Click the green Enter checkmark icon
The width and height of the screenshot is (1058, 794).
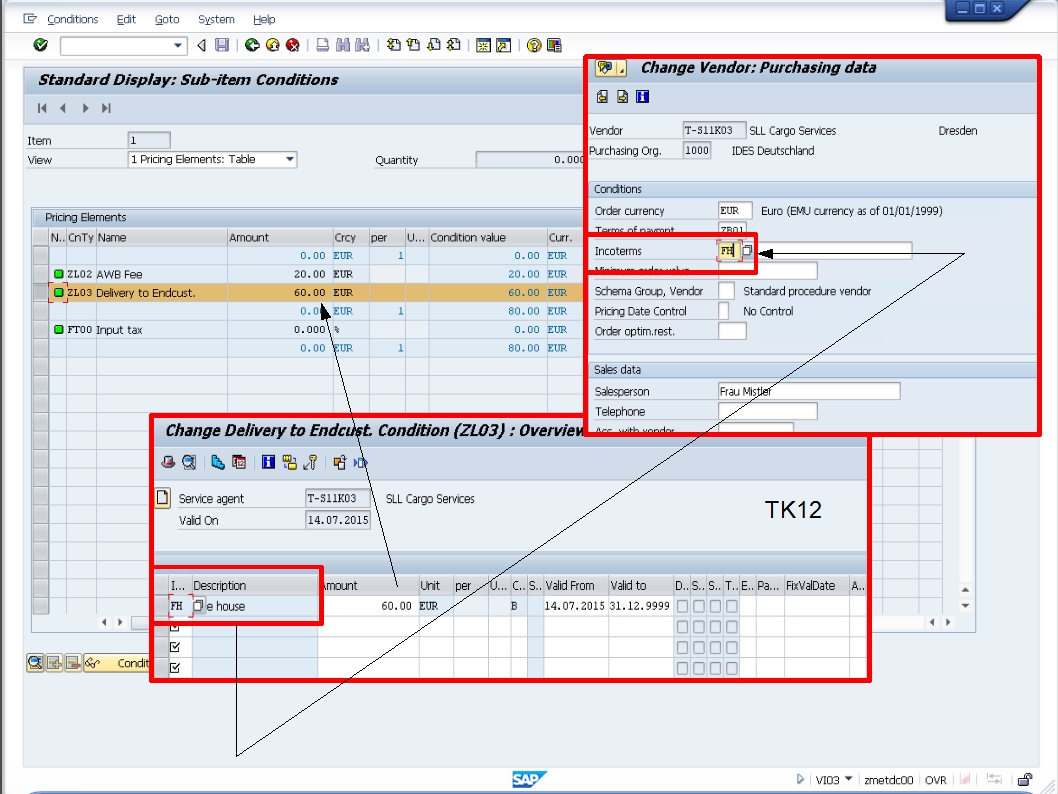pyautogui.click(x=42, y=46)
